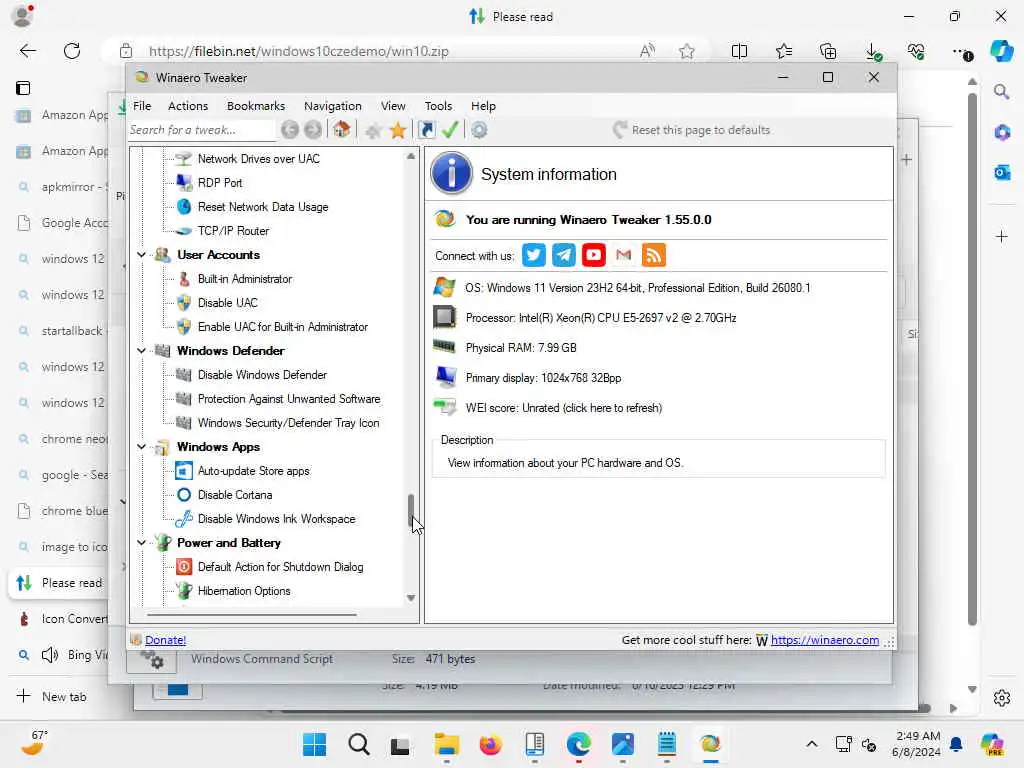This screenshot has height=768, width=1024.
Task: Open Edge Favorites list icon
Action: (784, 51)
